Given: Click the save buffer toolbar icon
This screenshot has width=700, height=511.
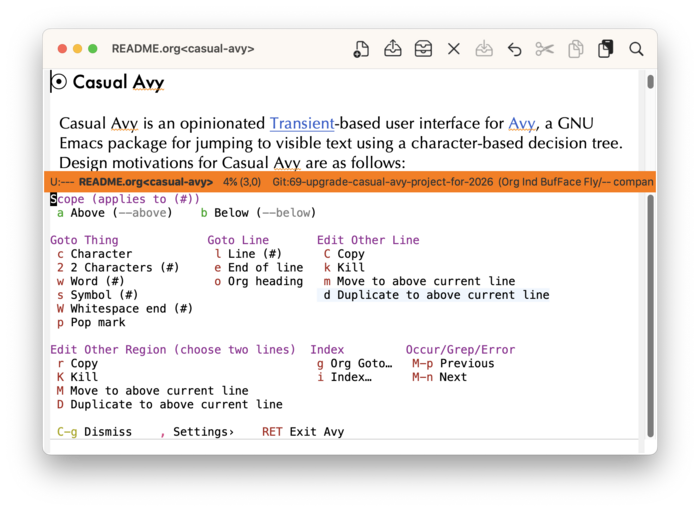Looking at the screenshot, I should (484, 49).
